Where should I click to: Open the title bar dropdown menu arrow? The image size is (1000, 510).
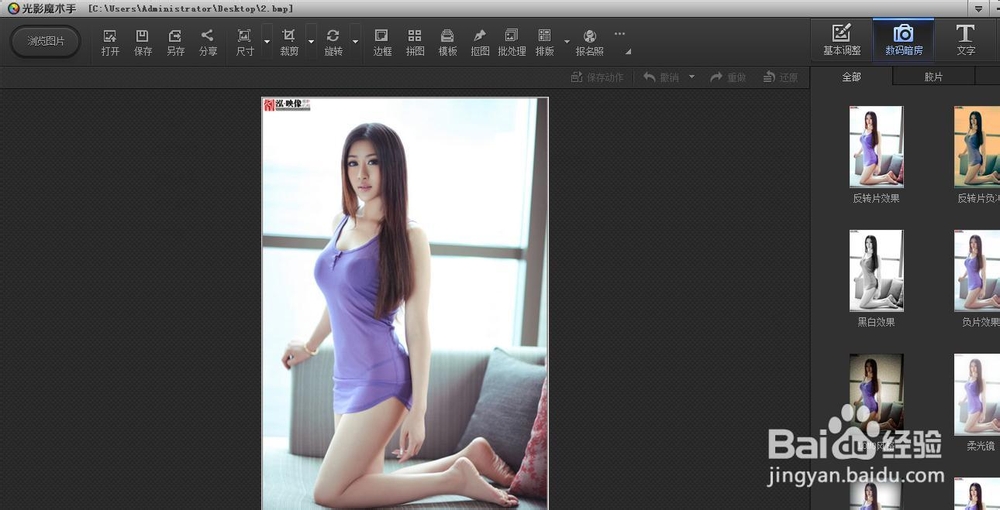click(978, 9)
